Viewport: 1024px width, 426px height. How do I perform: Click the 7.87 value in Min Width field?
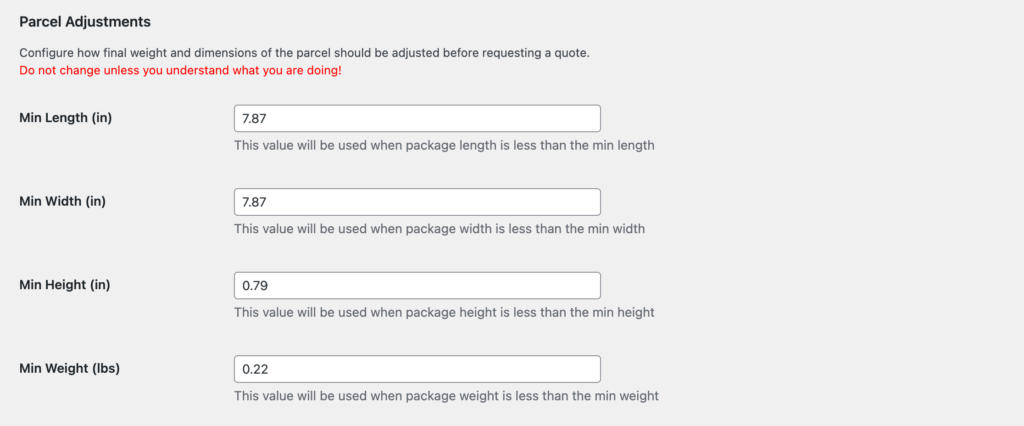pos(255,202)
